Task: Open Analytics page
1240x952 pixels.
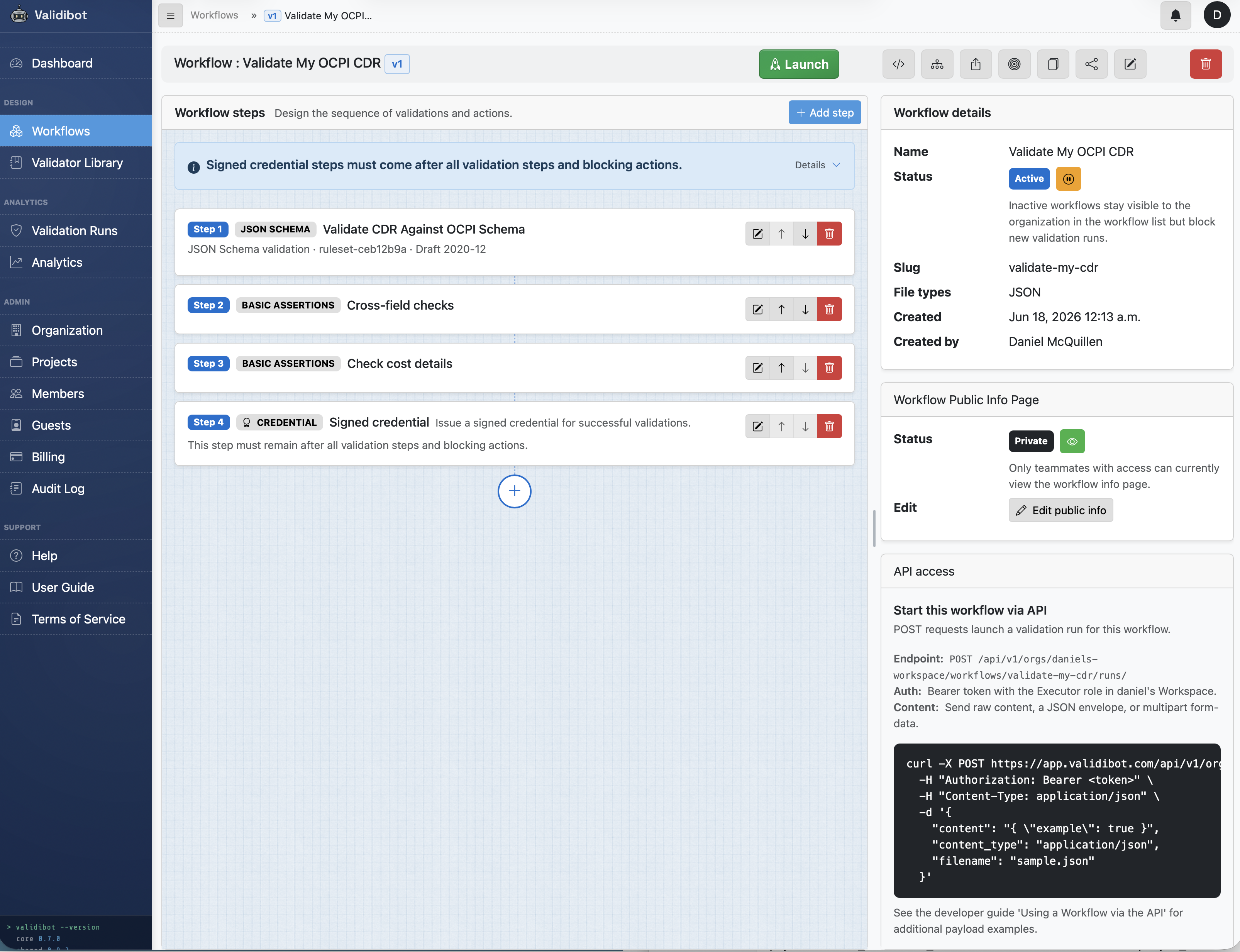Action: click(x=76, y=263)
